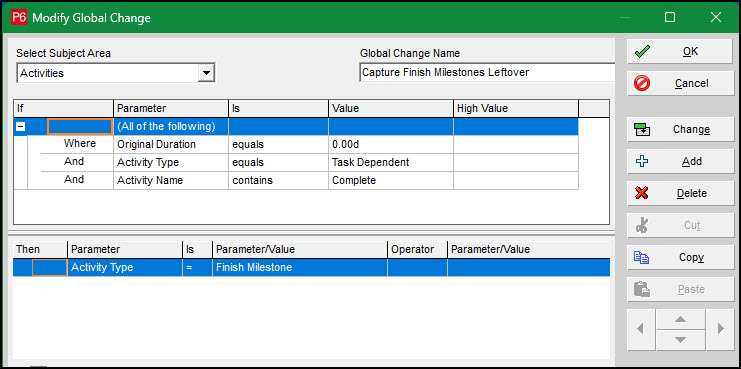
Task: Click the High Value column header
Action: 516,109
